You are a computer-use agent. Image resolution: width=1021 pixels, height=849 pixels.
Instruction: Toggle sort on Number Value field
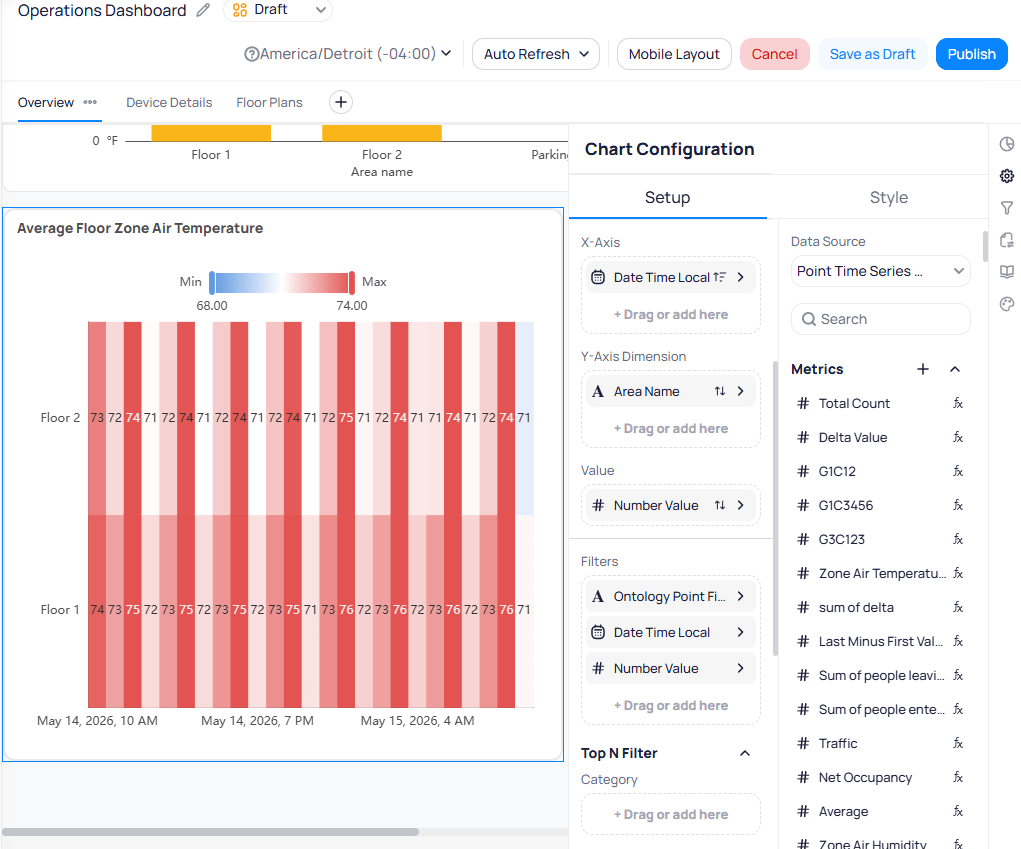pyautogui.click(x=720, y=505)
